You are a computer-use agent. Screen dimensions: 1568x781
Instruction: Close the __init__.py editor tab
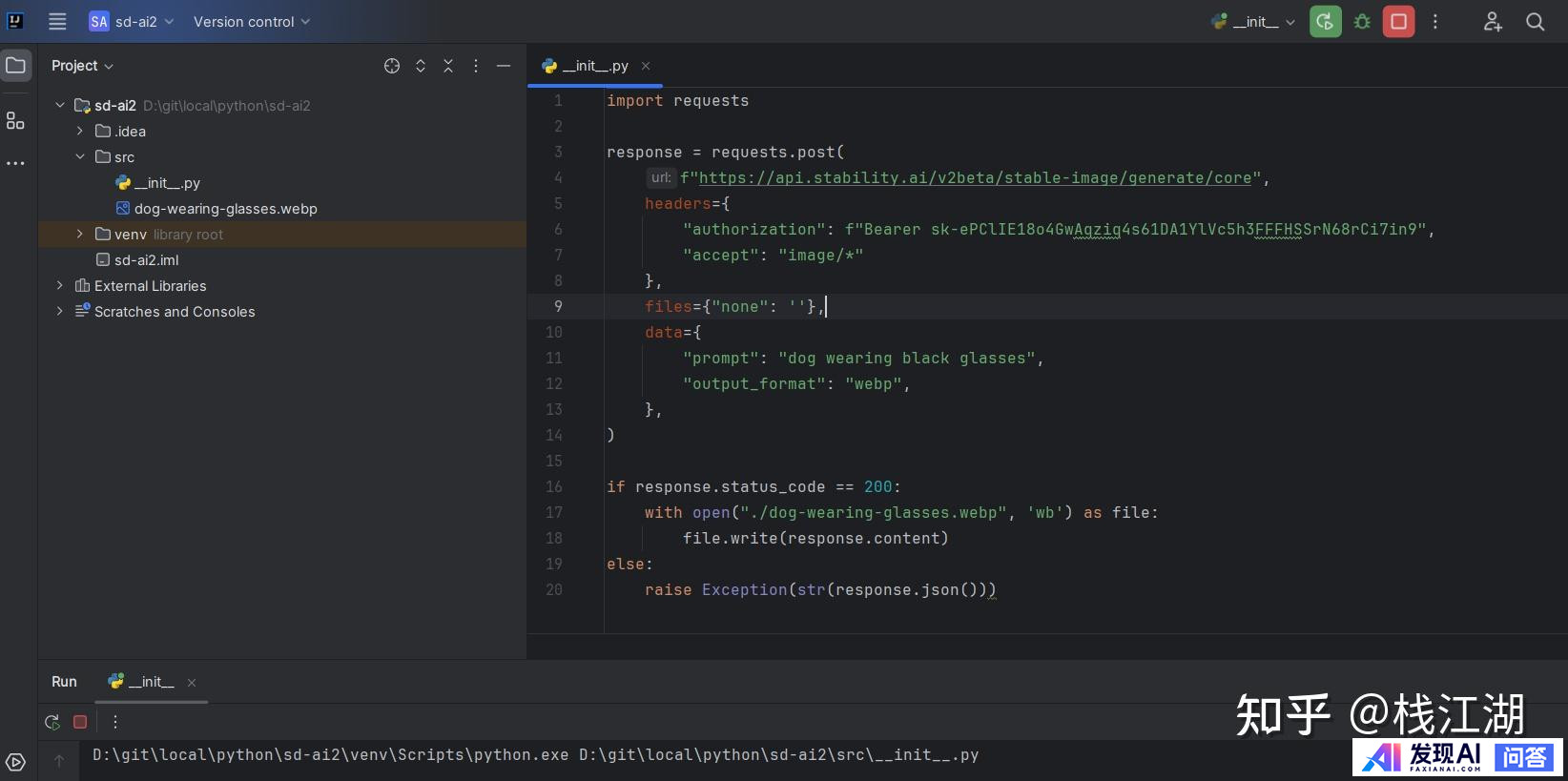click(x=646, y=66)
